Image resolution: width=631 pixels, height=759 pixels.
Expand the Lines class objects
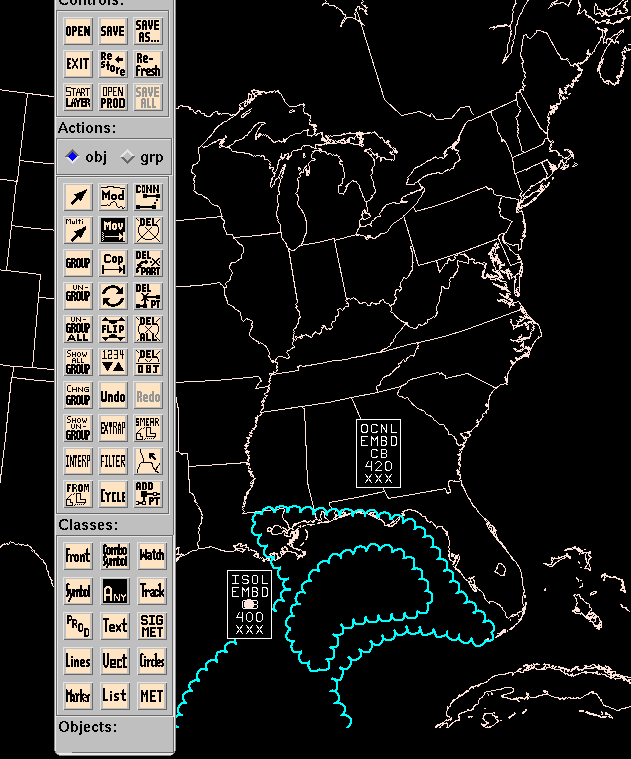point(78,661)
